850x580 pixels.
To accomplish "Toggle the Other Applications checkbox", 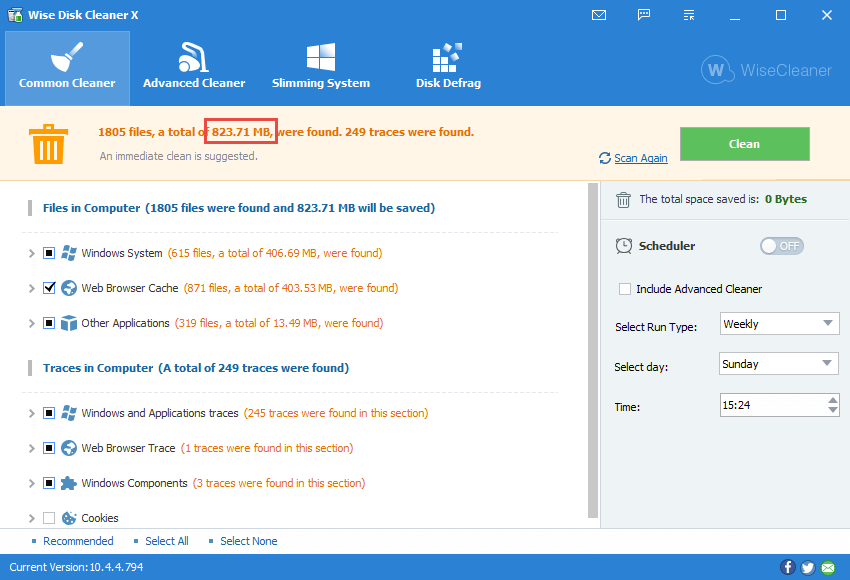I will (49, 323).
